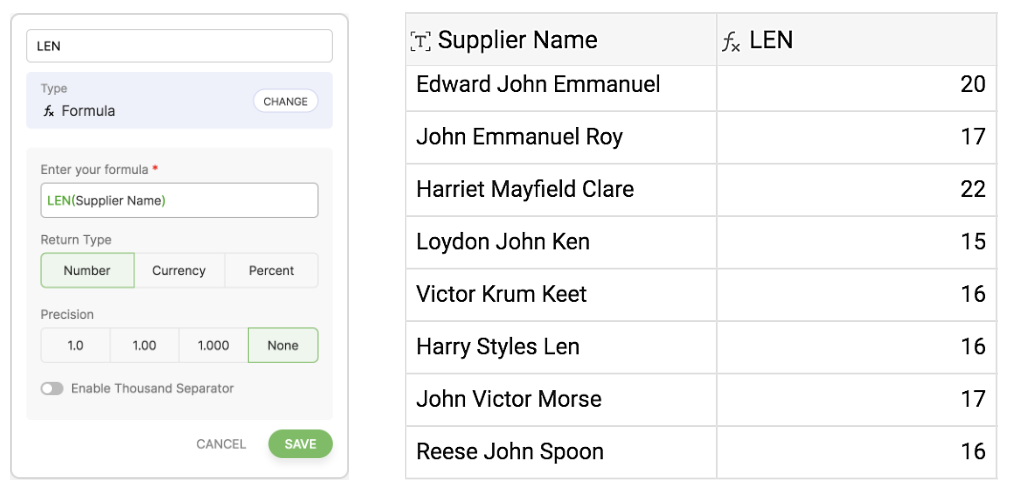
Task: Set precision to 1.000
Action: click(213, 345)
